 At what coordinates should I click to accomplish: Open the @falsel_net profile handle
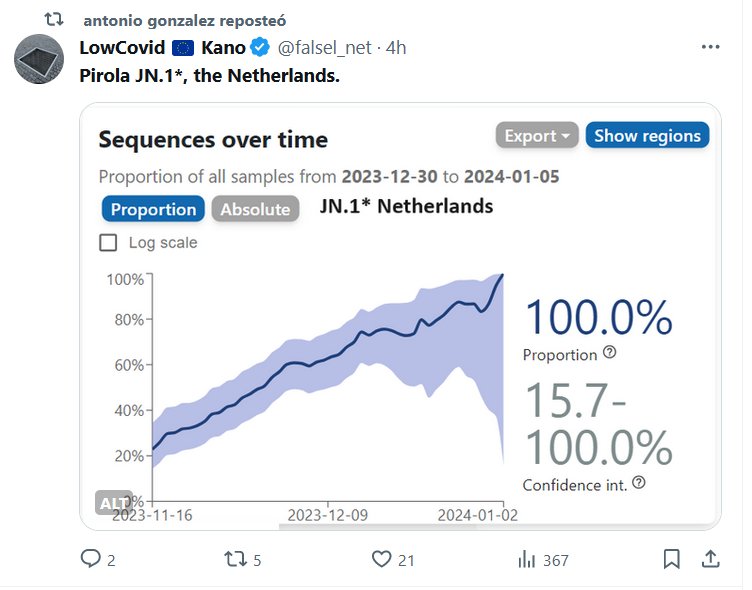(329, 47)
